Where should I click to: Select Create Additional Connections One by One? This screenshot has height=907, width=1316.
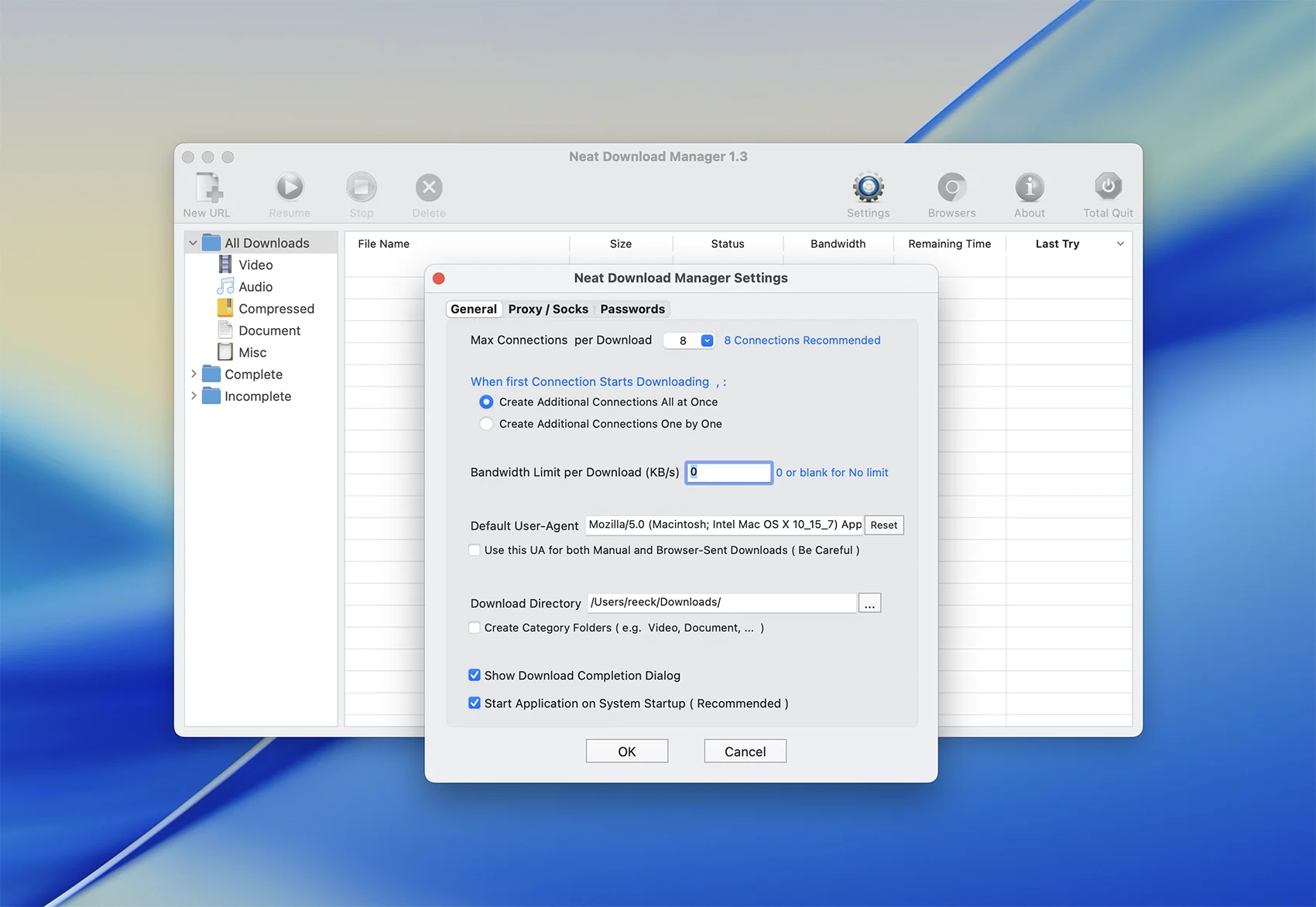tap(486, 424)
